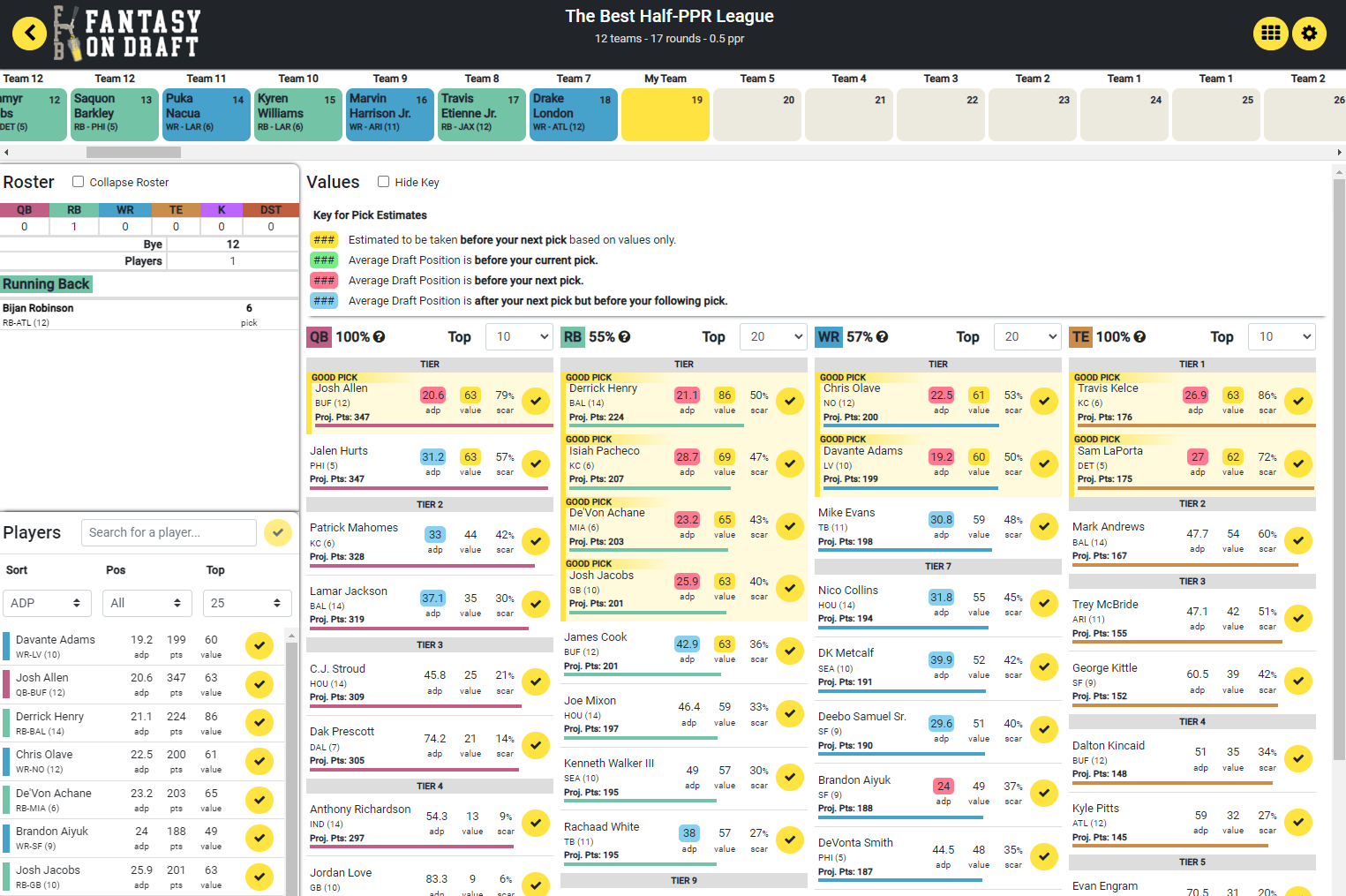Click the Values panel vertical scrollbar

coord(1339,468)
